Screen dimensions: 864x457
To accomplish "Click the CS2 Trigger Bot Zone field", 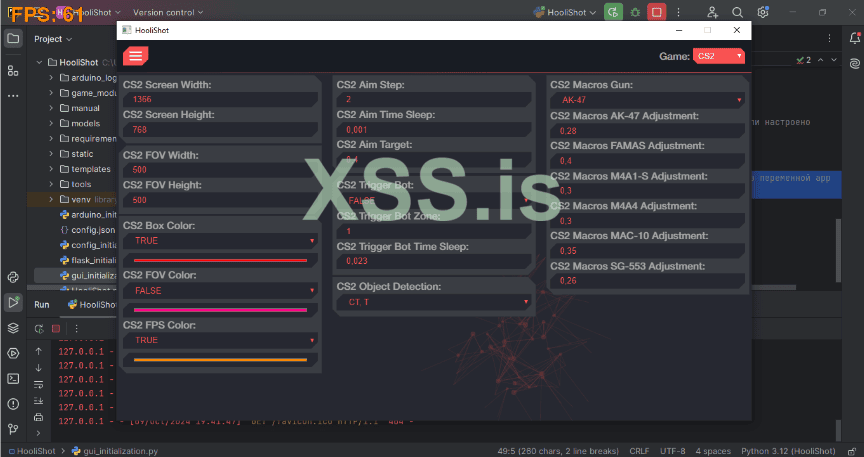I will tap(434, 230).
